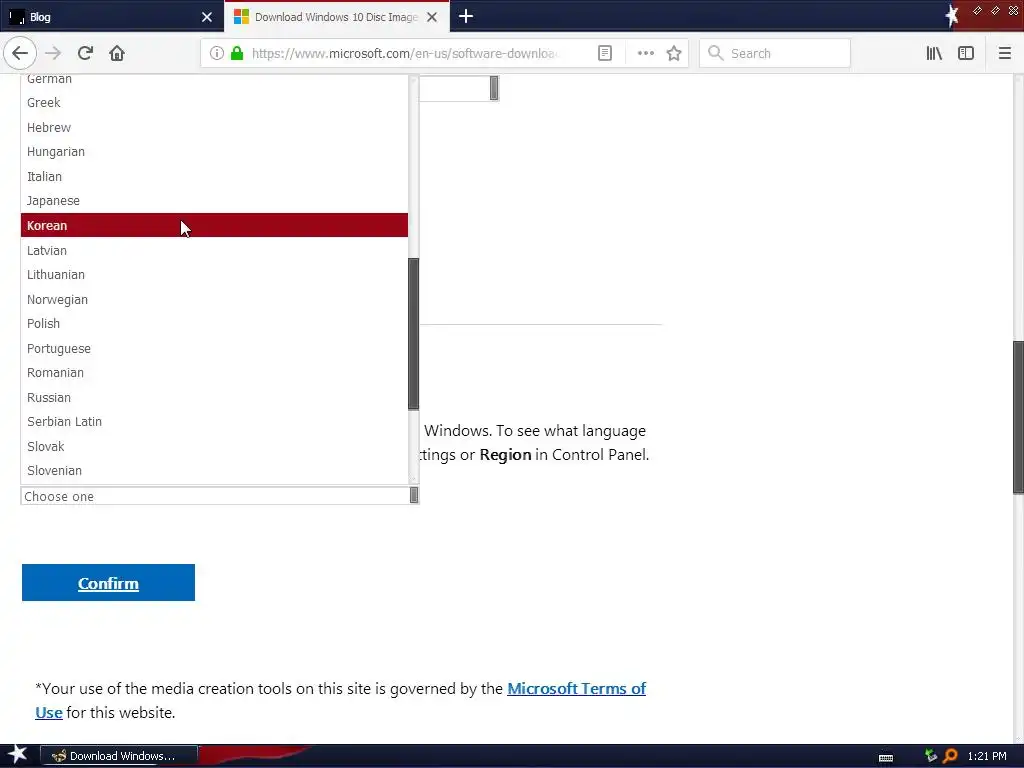Show sidebars using the sidebar icon
1024x768 pixels.
(966, 53)
